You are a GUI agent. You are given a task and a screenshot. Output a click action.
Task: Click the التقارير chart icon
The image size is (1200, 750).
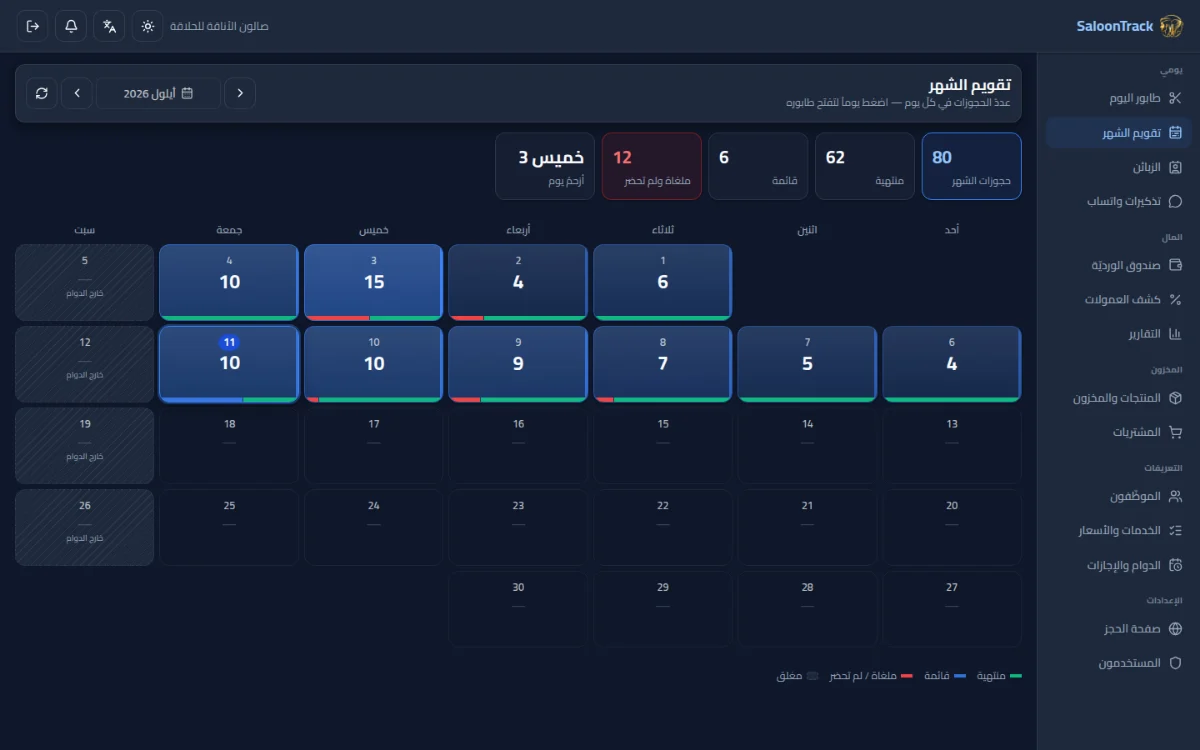[x=1175, y=333]
